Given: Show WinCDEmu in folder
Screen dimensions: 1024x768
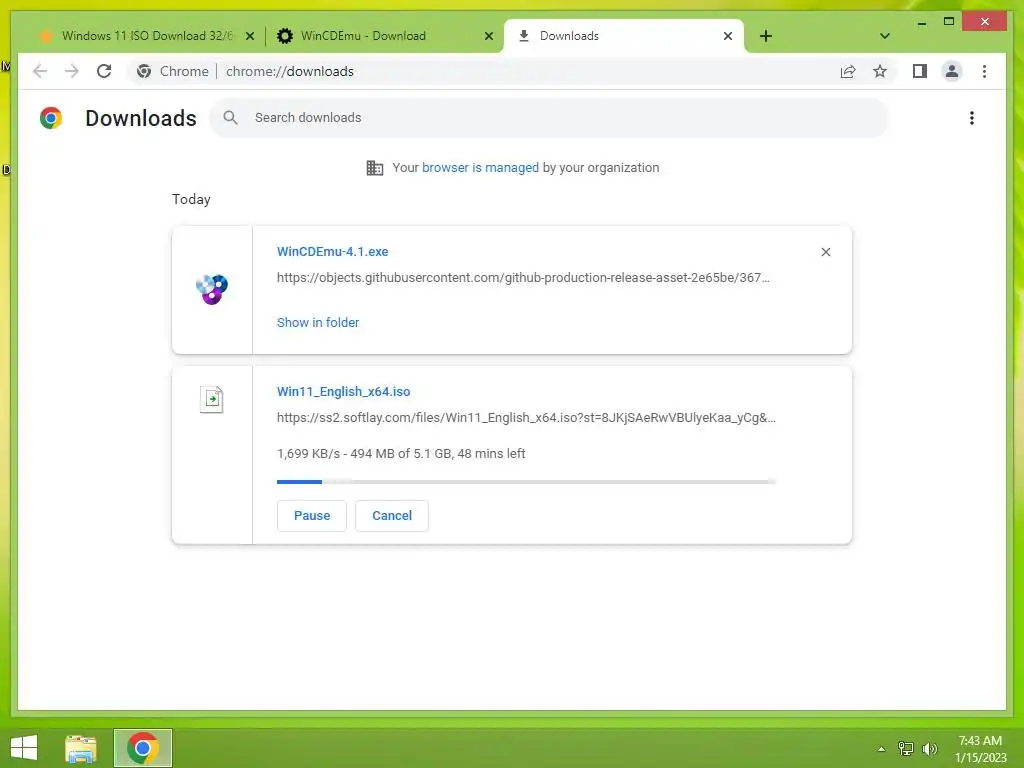Looking at the screenshot, I should [x=317, y=323].
